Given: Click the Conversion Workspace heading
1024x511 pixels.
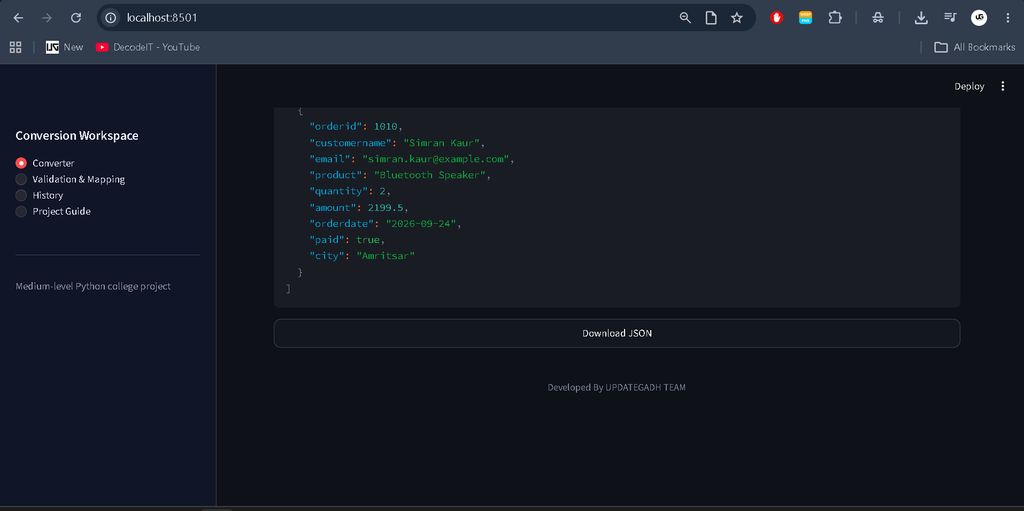Looking at the screenshot, I should (x=77, y=136).
